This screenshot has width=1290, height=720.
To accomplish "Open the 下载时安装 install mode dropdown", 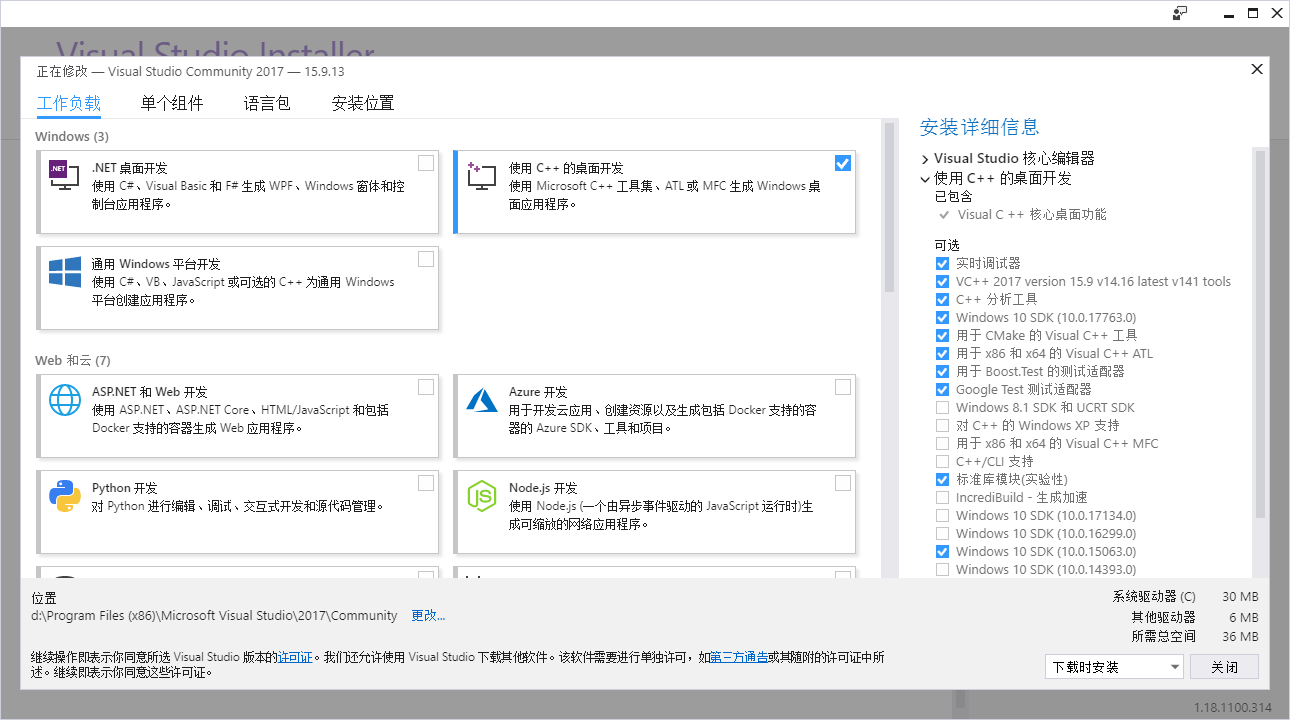I will 1113,667.
